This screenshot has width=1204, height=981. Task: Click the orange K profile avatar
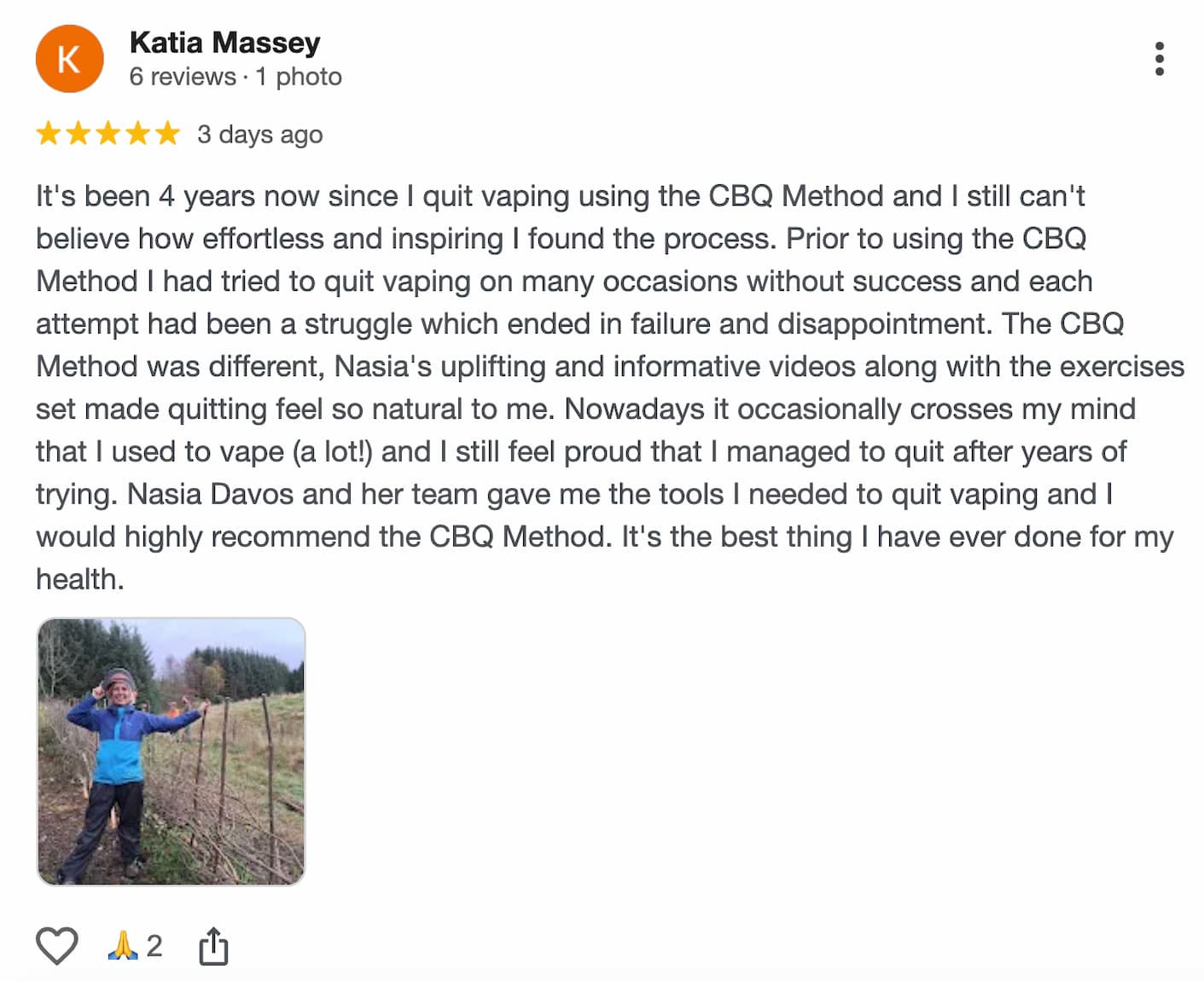point(69,59)
